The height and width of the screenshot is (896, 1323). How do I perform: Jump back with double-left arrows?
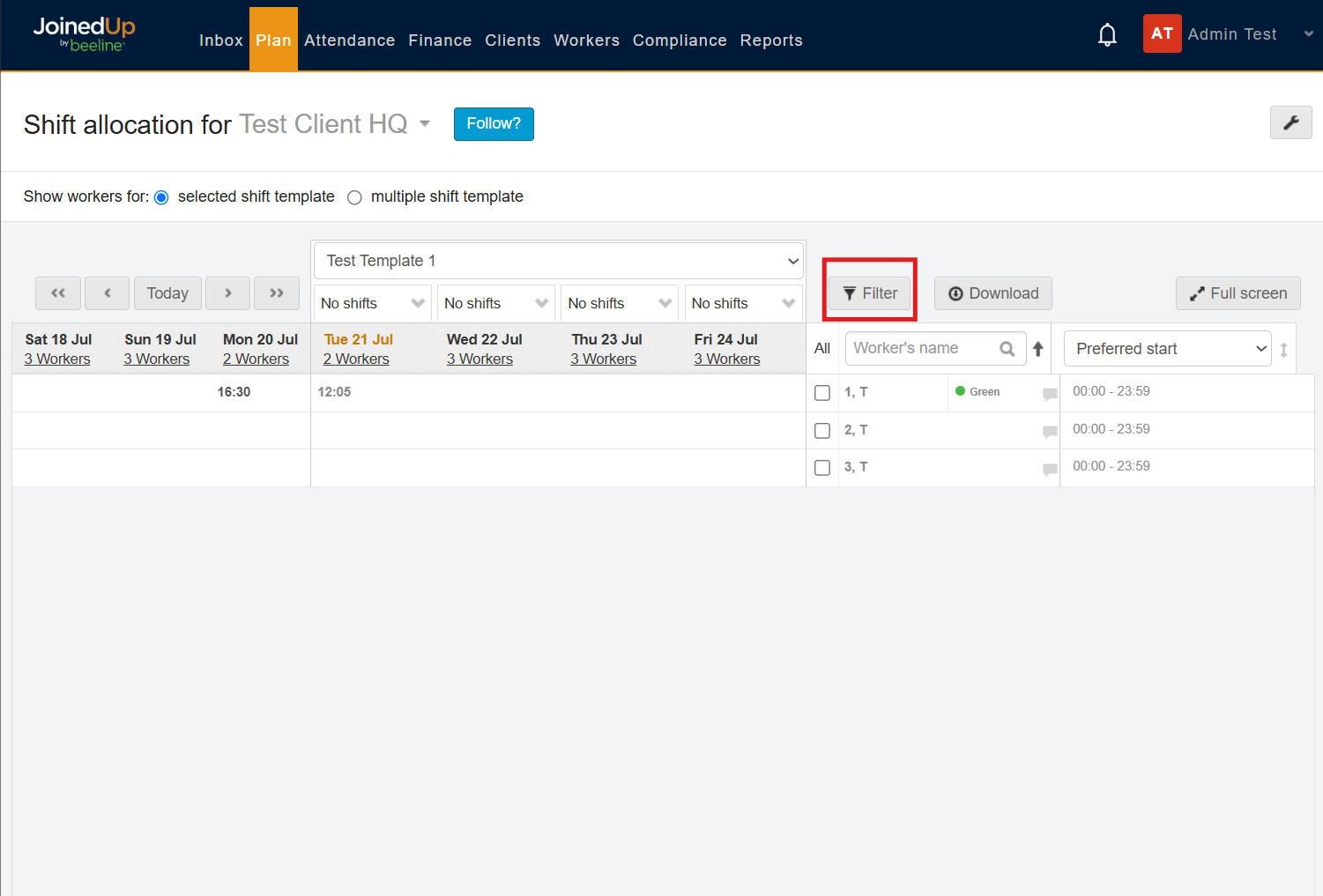coord(58,293)
